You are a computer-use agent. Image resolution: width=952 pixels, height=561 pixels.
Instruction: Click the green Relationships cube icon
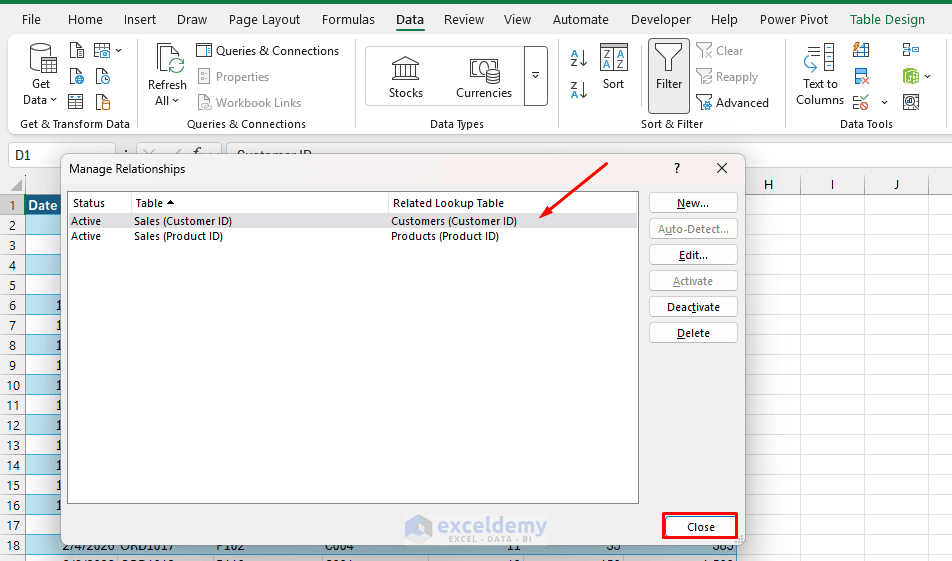tap(911, 76)
